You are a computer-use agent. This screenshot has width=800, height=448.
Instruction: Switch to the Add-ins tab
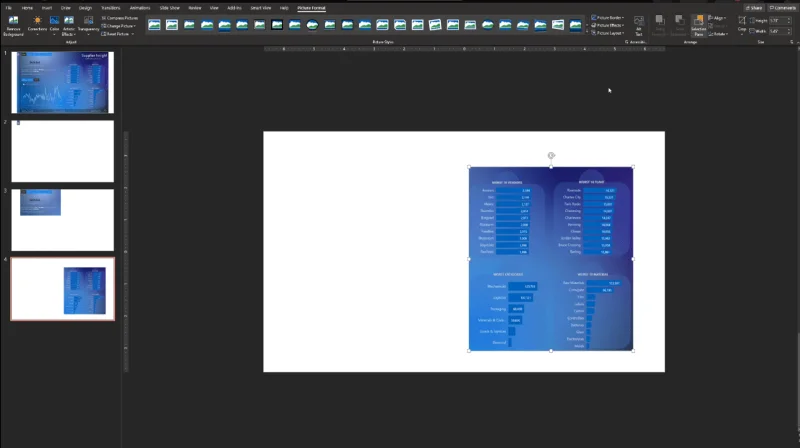(234, 8)
